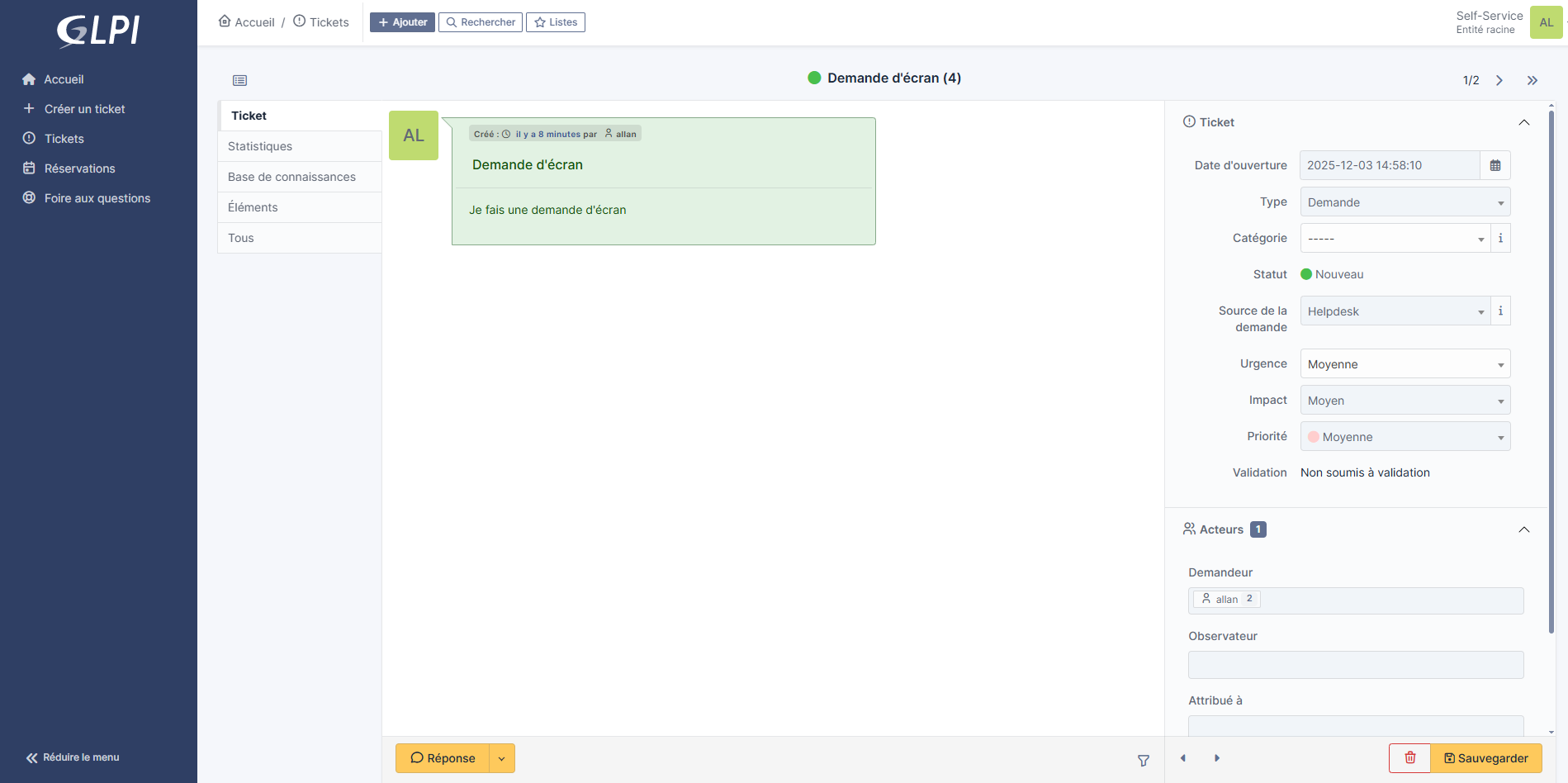Viewport: 1568px width, 783px height.
Task: Go to next ticket with chevron arrow
Action: tap(1499, 80)
